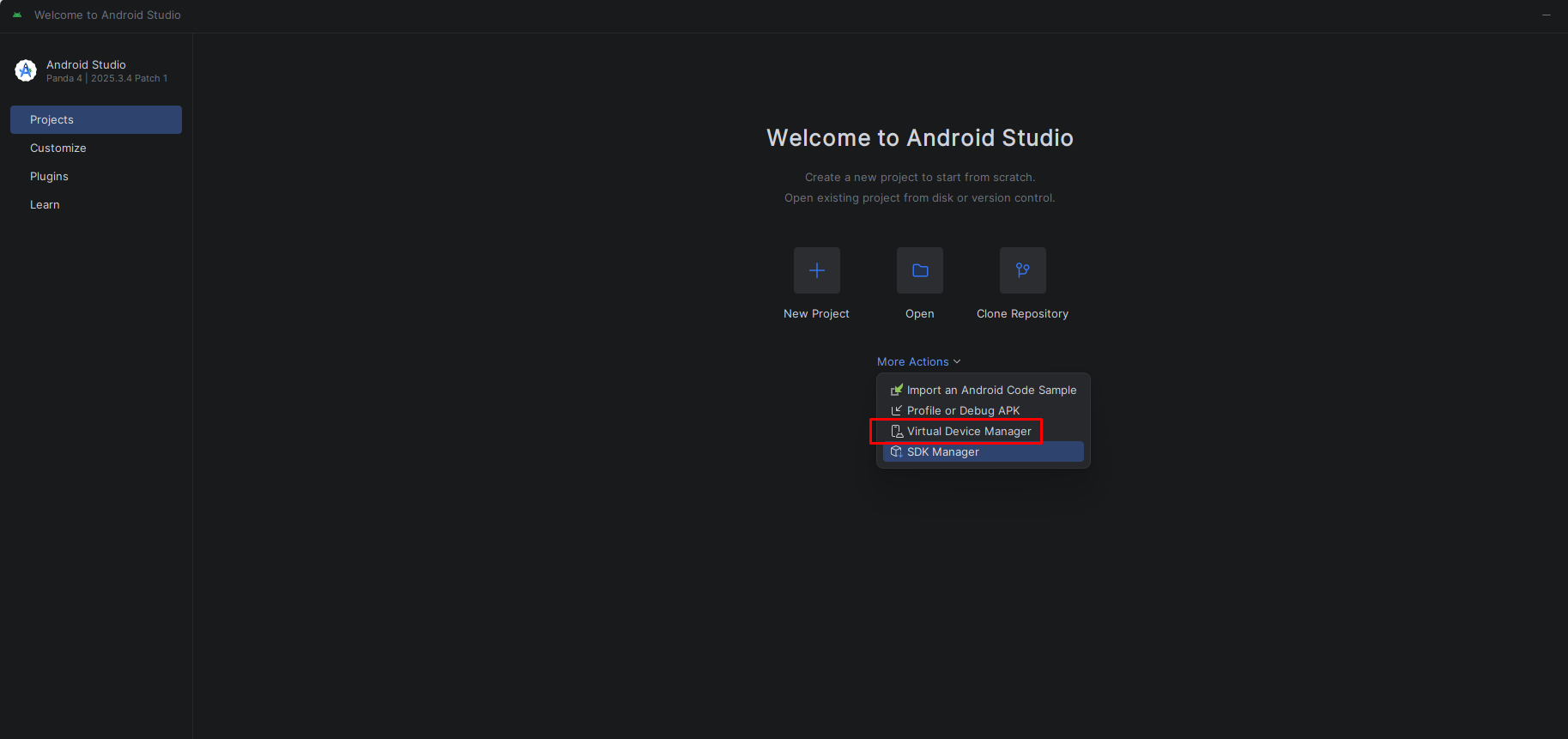This screenshot has height=739, width=1568.
Task: Click the Profile or Debug APK icon
Action: pyautogui.click(x=897, y=410)
